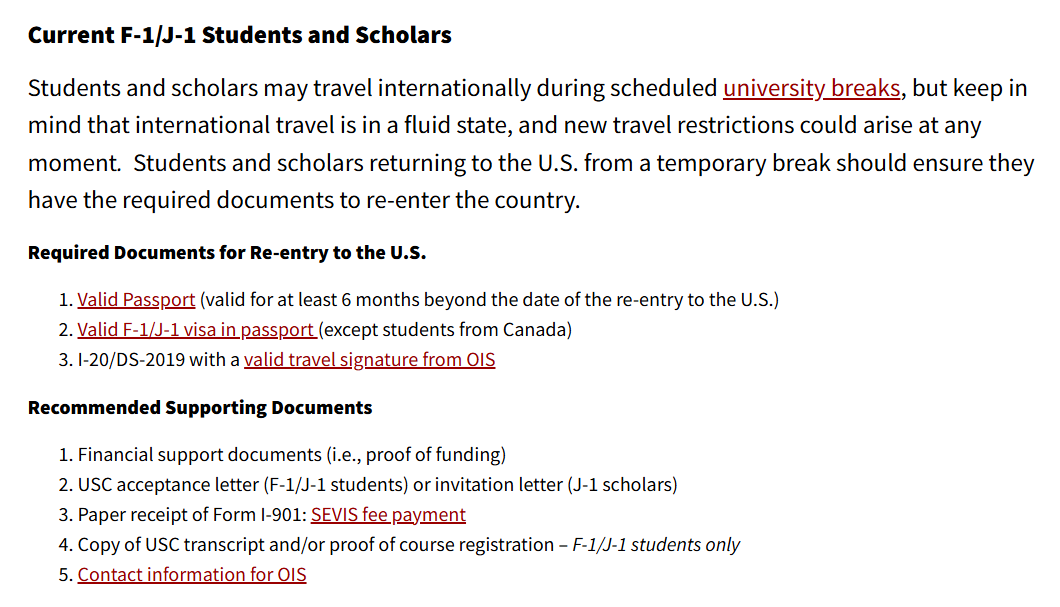Click the intro paragraph's first line about traveling internationally

[372, 88]
